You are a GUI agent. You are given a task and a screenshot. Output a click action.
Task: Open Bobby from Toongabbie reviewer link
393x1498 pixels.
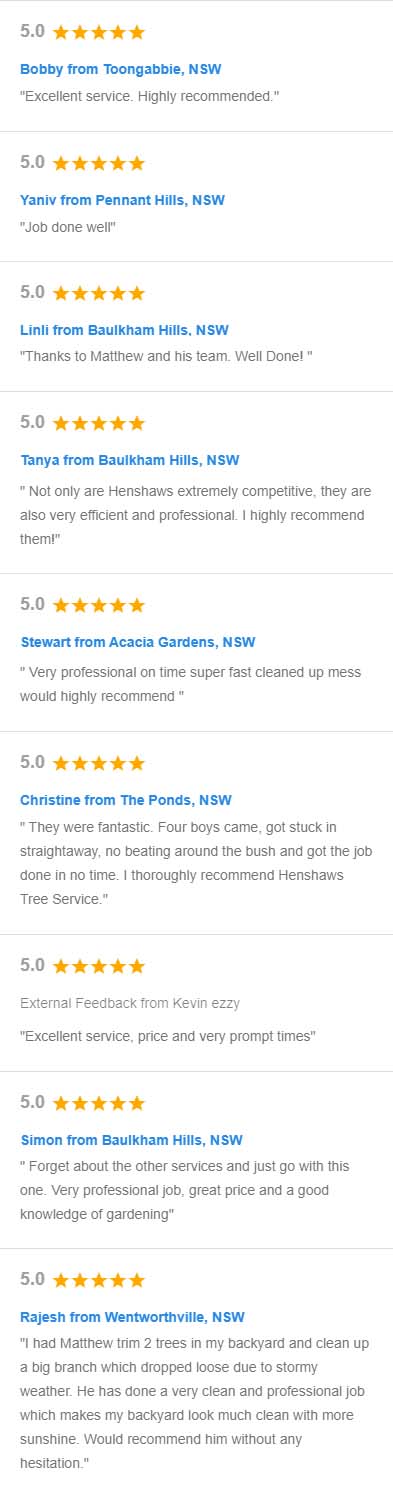coord(121,70)
